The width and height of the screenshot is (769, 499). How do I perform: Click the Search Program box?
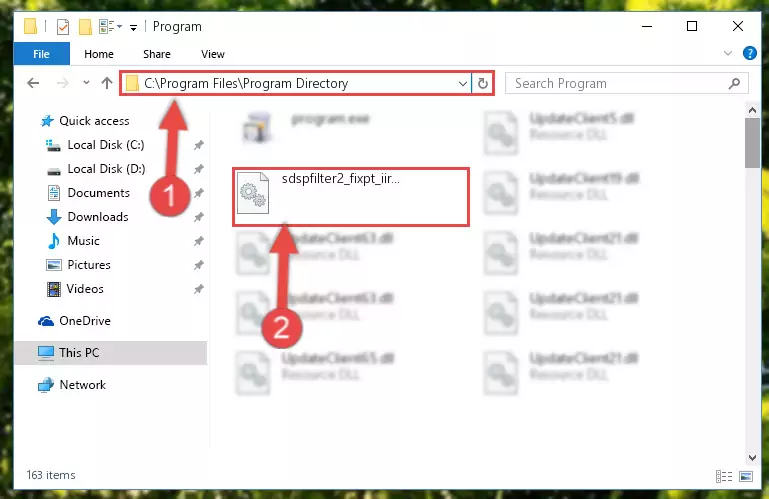pyautogui.click(x=627, y=83)
